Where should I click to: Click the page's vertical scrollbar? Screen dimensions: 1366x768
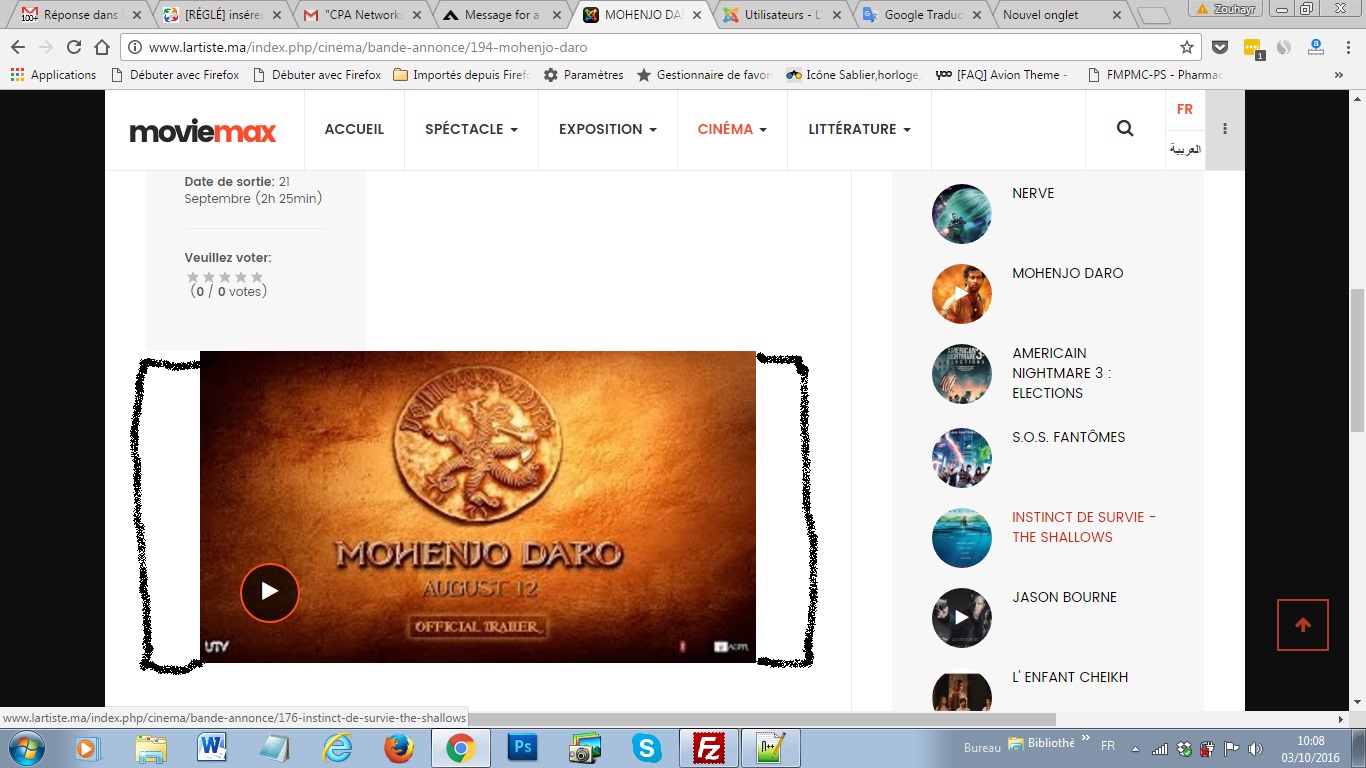click(x=1357, y=360)
